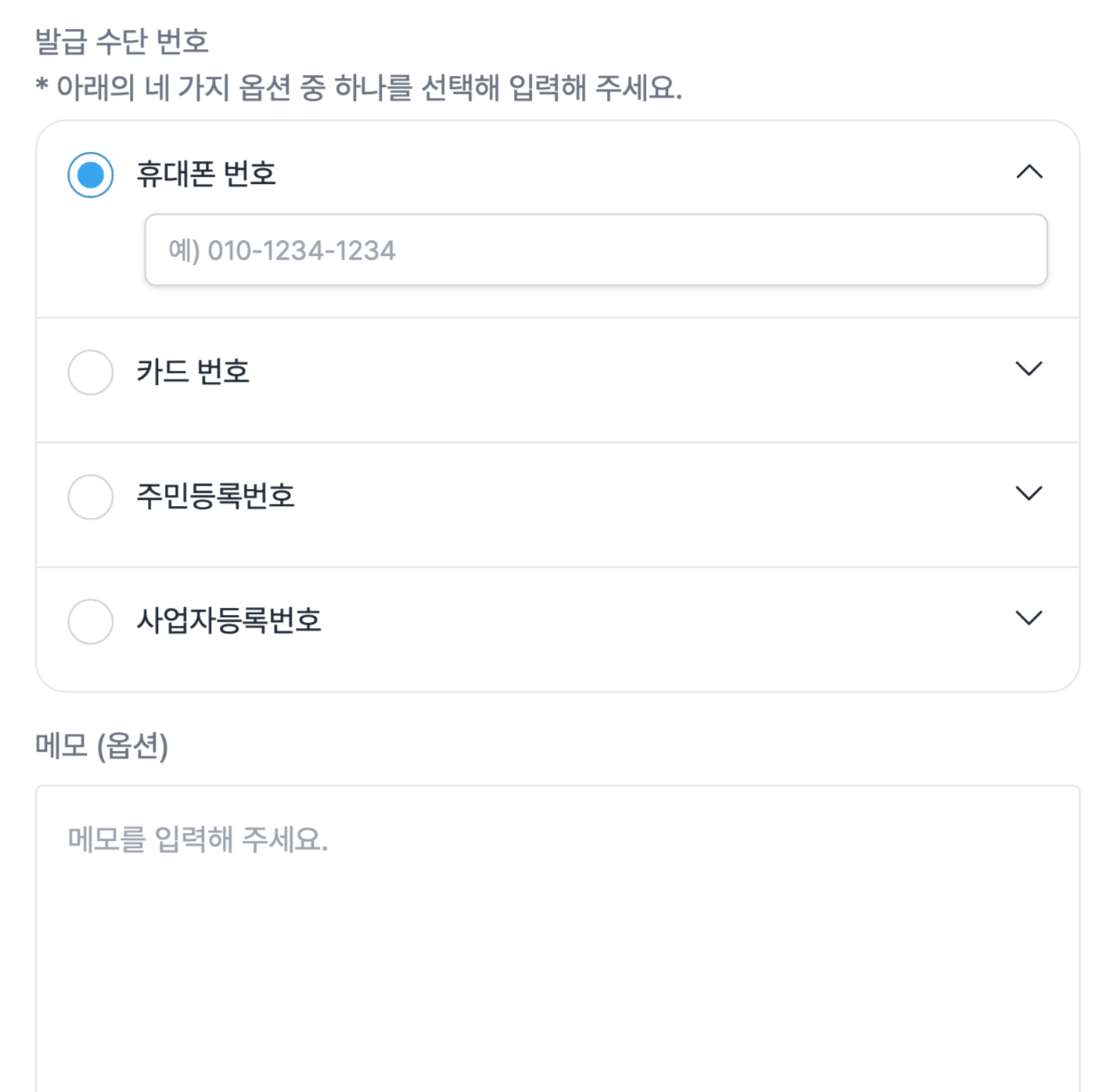The width and height of the screenshot is (1106, 1092).
Task: Expand 카드 번호 using its down chevron
Action: [1029, 368]
